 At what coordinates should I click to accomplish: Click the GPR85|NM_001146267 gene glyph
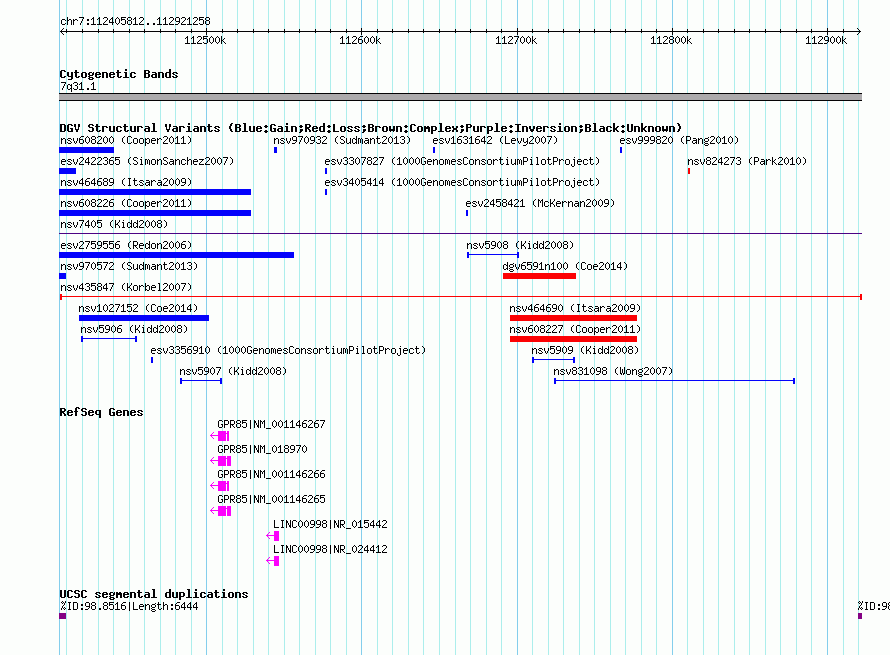[220, 436]
